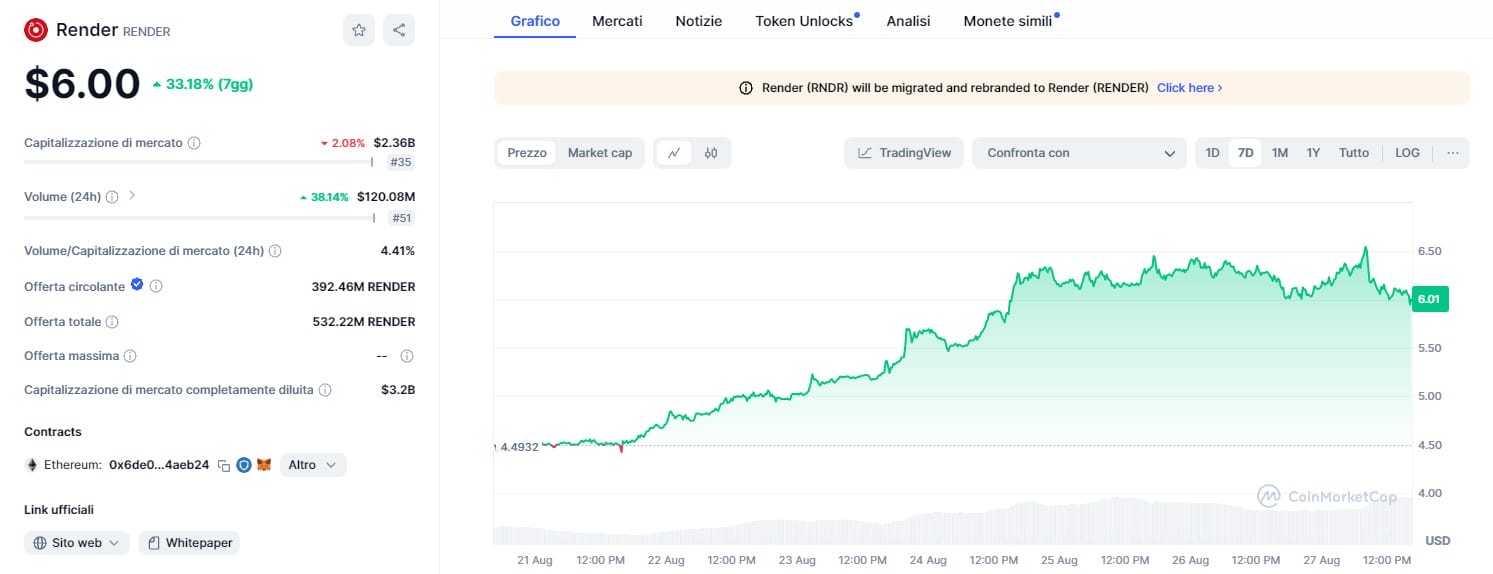Switch to candlestick chart view
Screen dimensions: 1493x574
(x=711, y=153)
